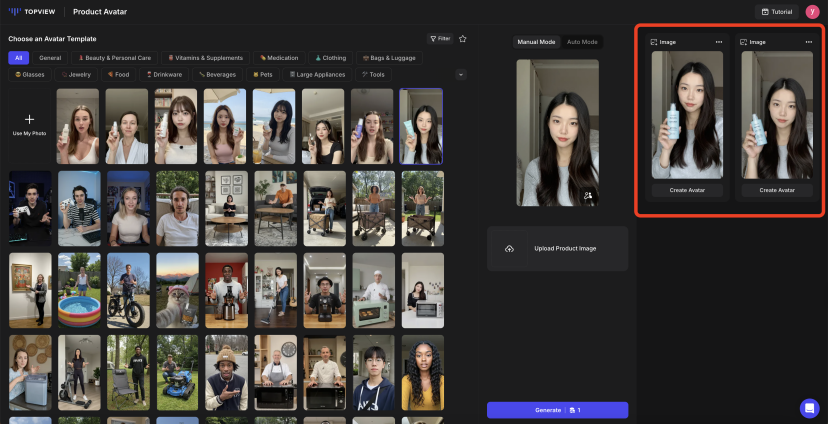Click Create Avatar under first image
828x424 pixels.
687,189
